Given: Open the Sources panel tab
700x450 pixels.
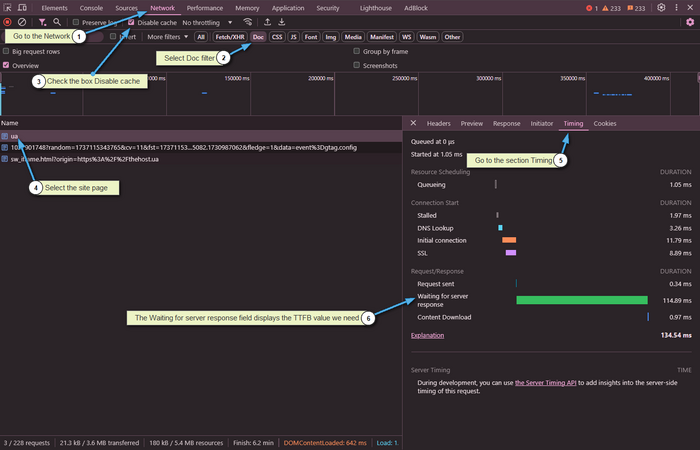Looking at the screenshot, I should tap(126, 8).
